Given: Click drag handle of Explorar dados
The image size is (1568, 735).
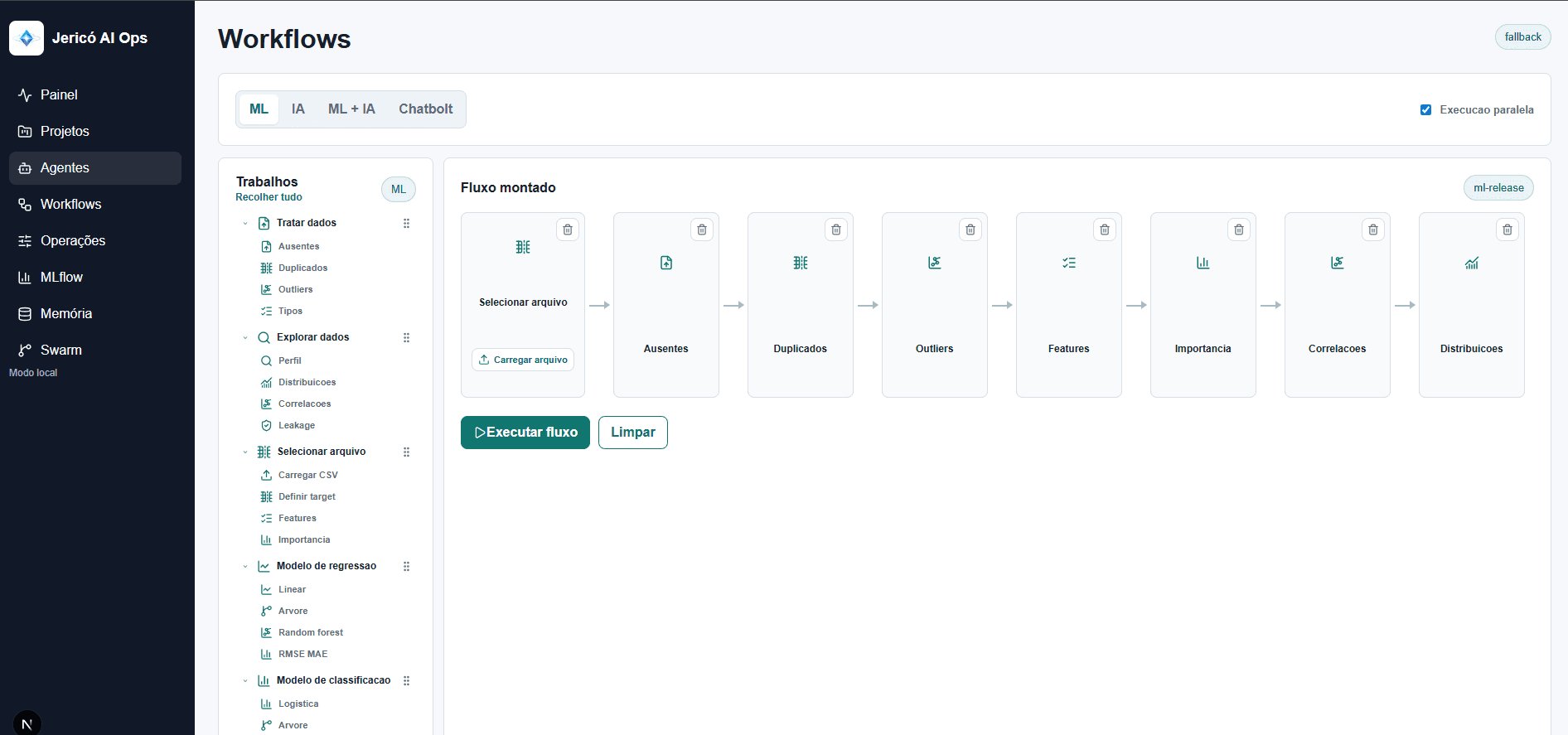Looking at the screenshot, I should tap(406, 337).
